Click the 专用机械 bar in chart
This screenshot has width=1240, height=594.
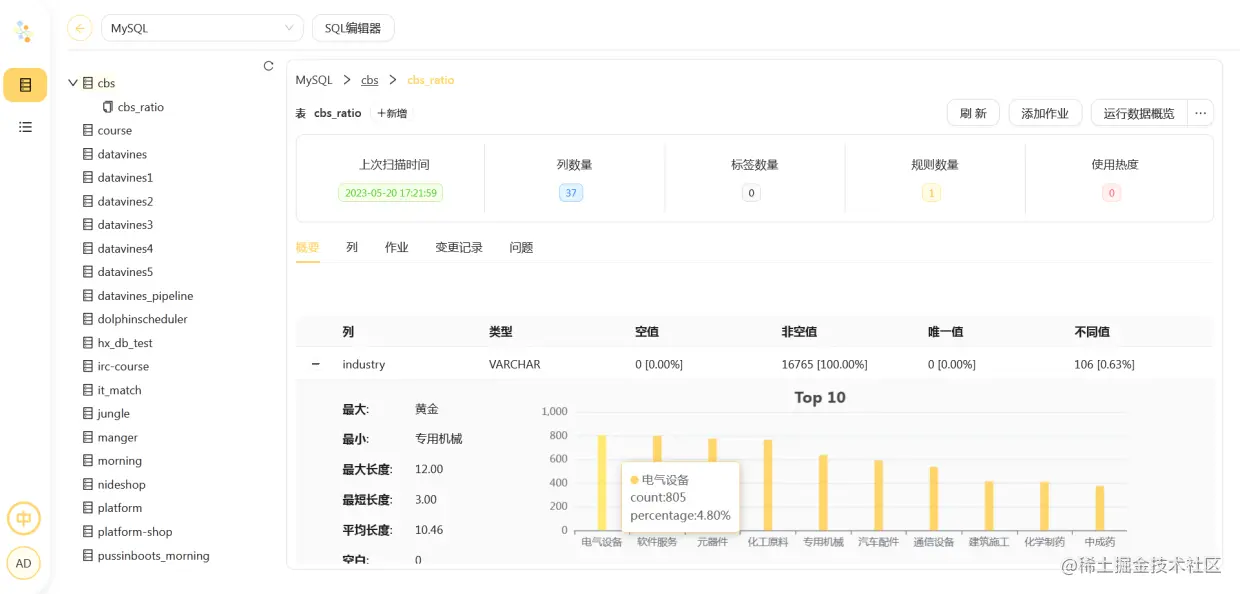coord(823,492)
